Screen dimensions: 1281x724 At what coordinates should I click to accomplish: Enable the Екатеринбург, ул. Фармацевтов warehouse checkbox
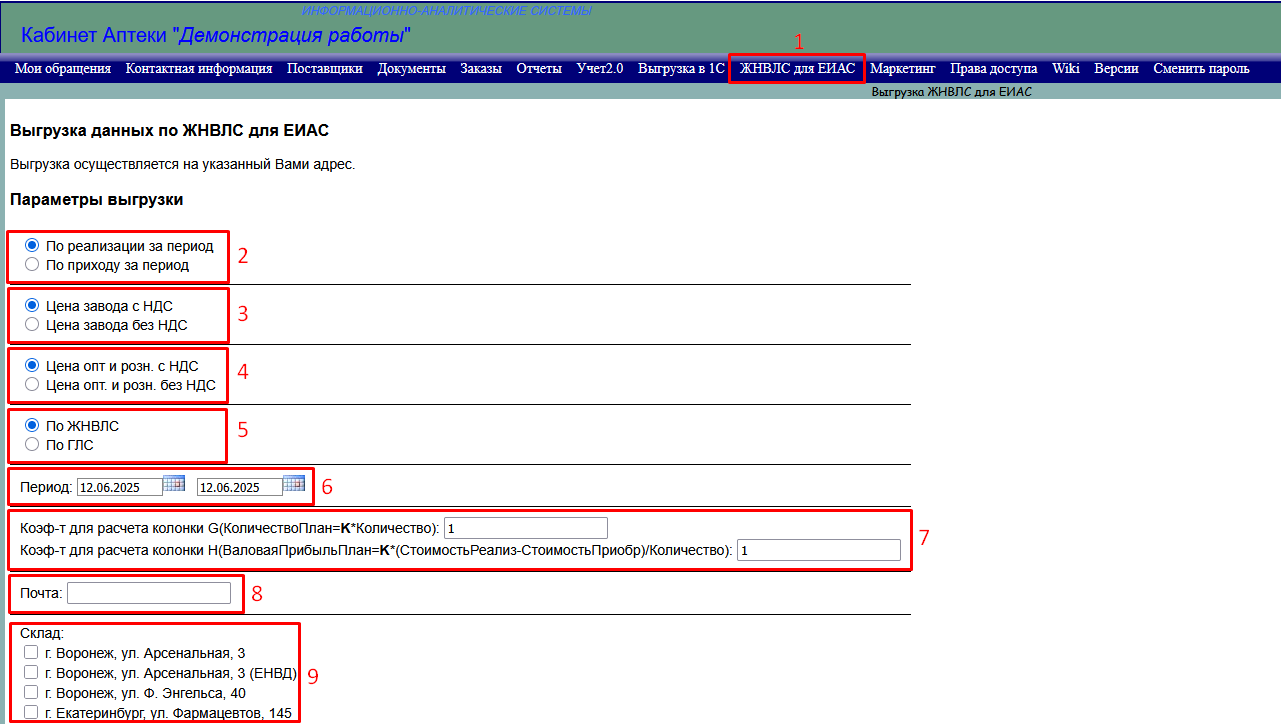pyautogui.click(x=31, y=712)
